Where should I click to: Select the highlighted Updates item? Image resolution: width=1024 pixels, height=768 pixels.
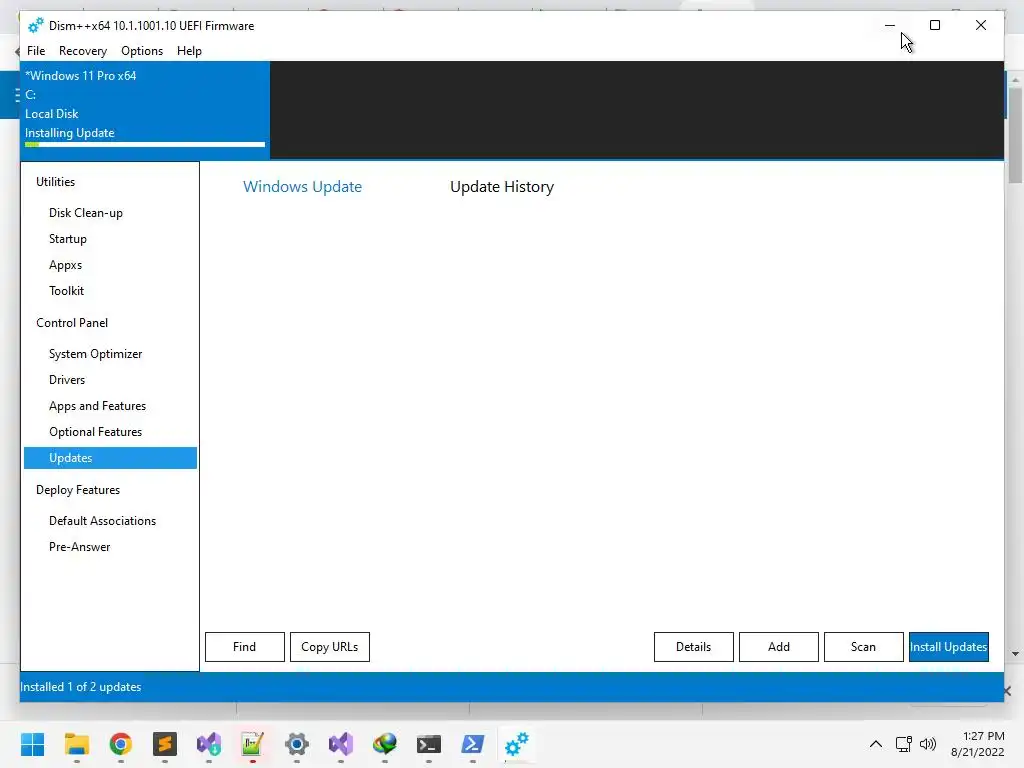[x=110, y=458]
